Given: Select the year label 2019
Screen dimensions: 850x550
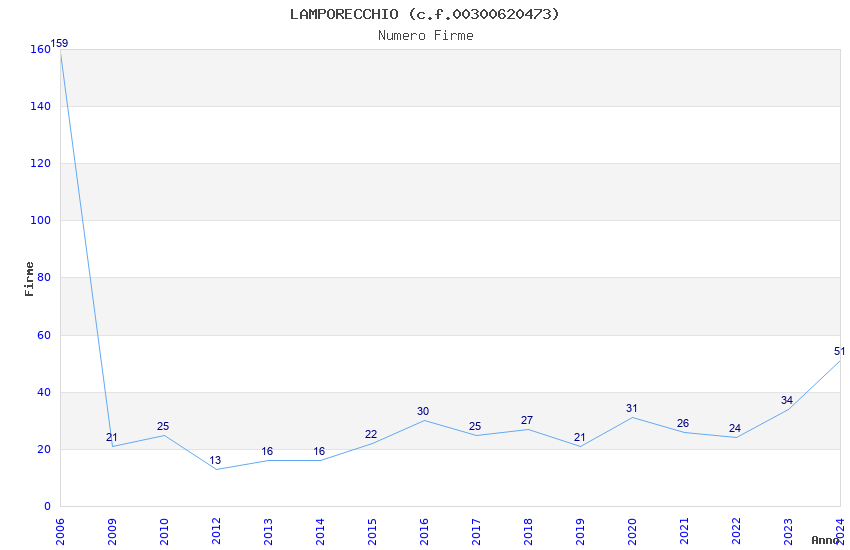Looking at the screenshot, I should [x=581, y=532].
